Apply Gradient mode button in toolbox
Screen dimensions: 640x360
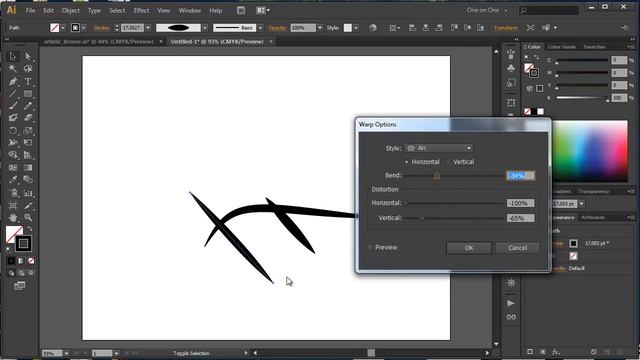[x=21, y=260]
